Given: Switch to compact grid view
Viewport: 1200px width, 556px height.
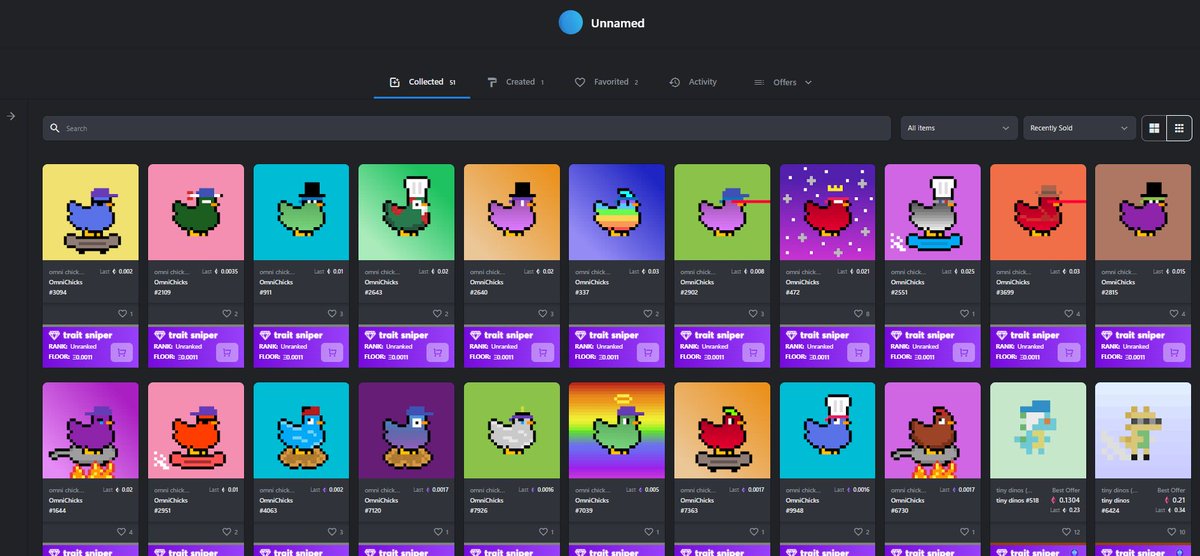Looking at the screenshot, I should (1179, 128).
